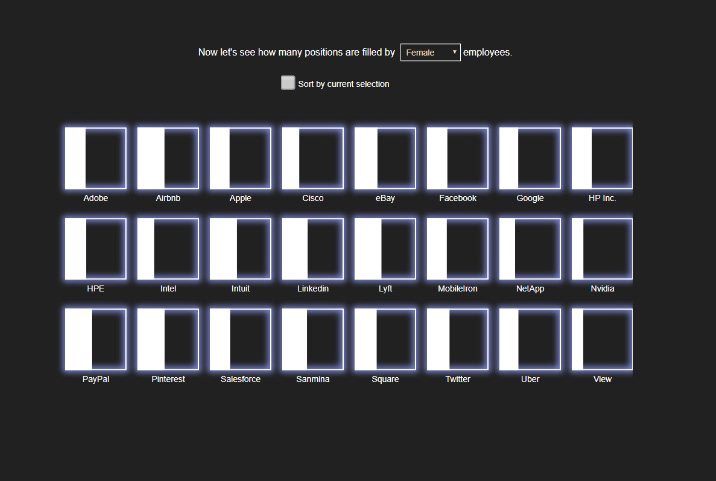Click the 'Cisco' label text
Viewport: 716px width, 481px height.
pos(313,198)
